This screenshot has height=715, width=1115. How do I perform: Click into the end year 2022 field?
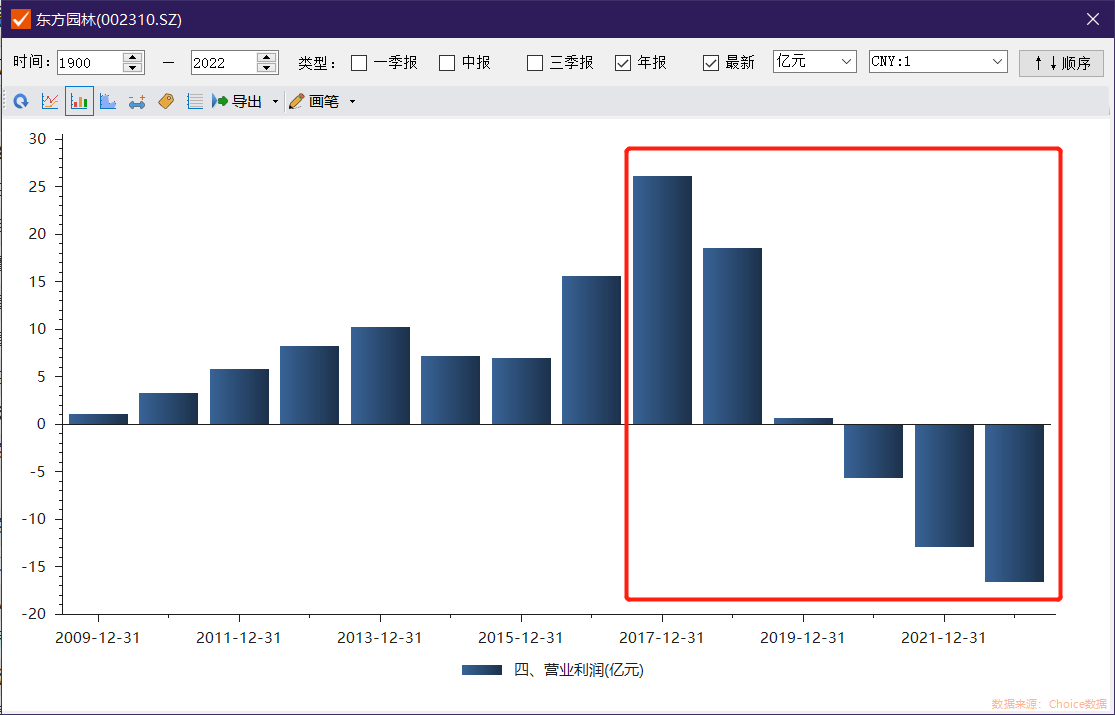click(222, 63)
